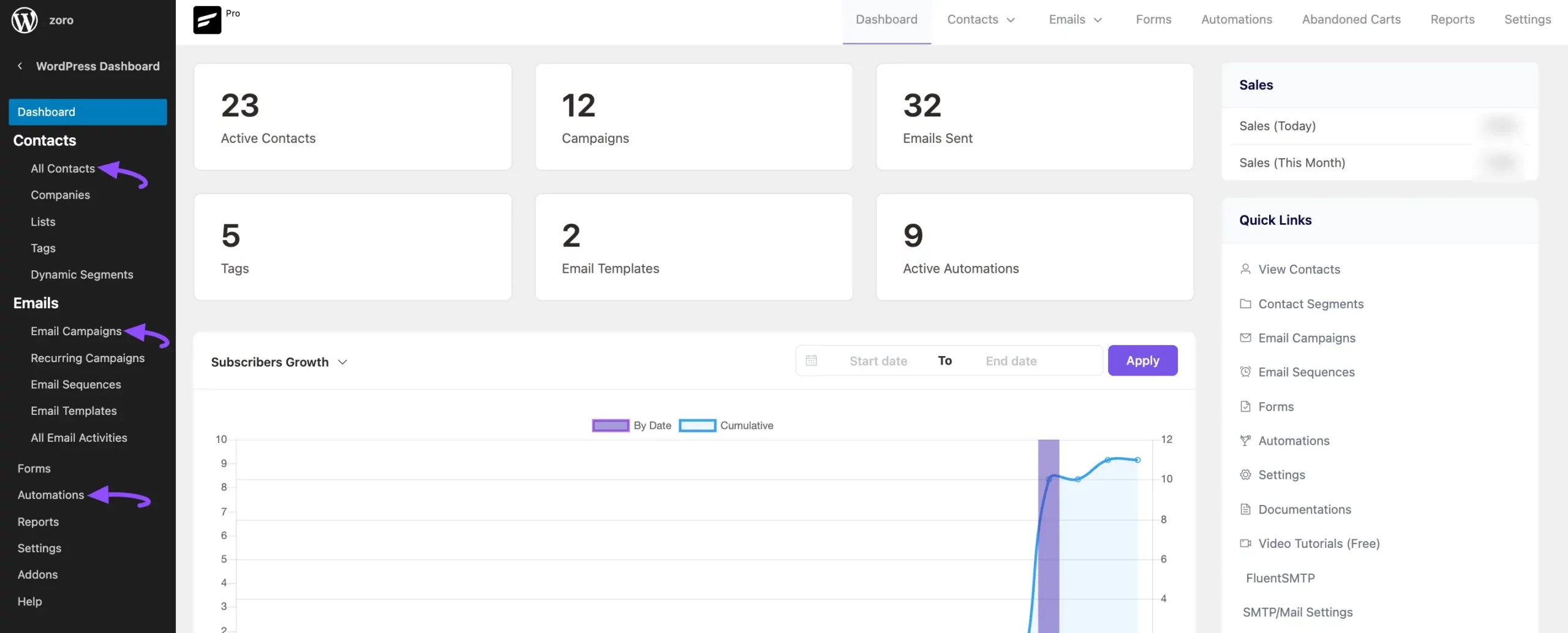Image resolution: width=1568 pixels, height=633 pixels.
Task: Open Reports in the left sidebar
Action: [38, 521]
